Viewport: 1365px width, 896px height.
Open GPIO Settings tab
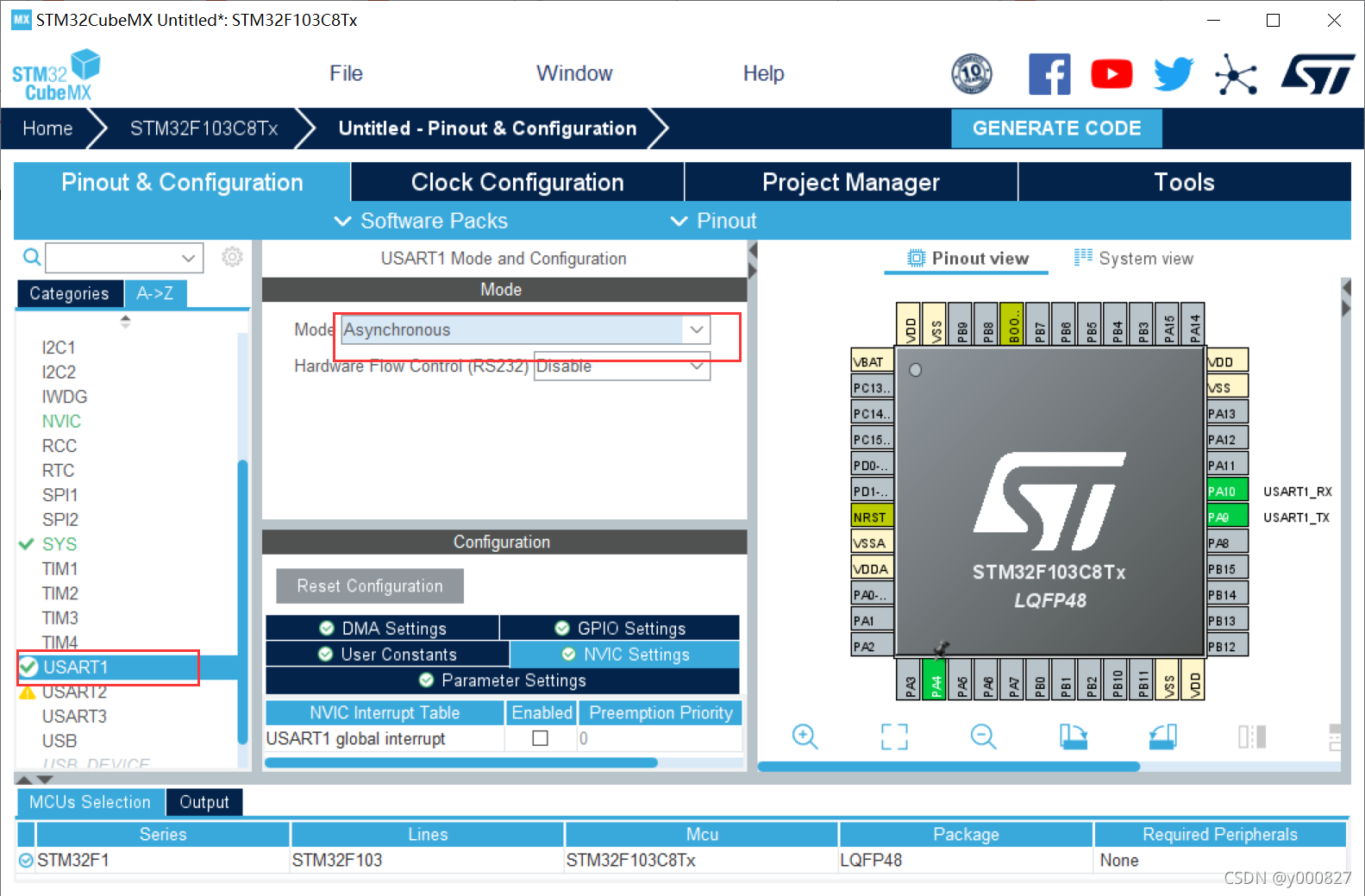(620, 628)
